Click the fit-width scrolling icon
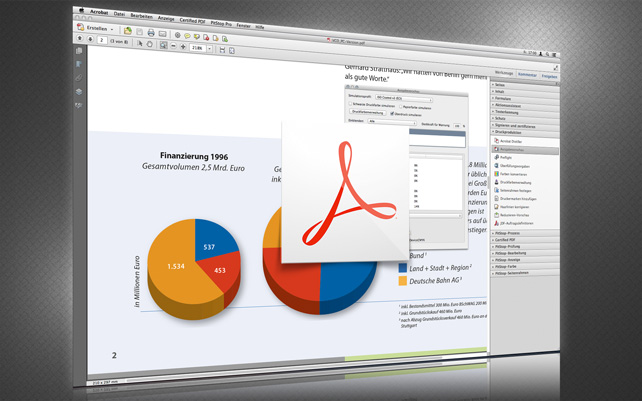The image size is (642, 401). [222, 50]
